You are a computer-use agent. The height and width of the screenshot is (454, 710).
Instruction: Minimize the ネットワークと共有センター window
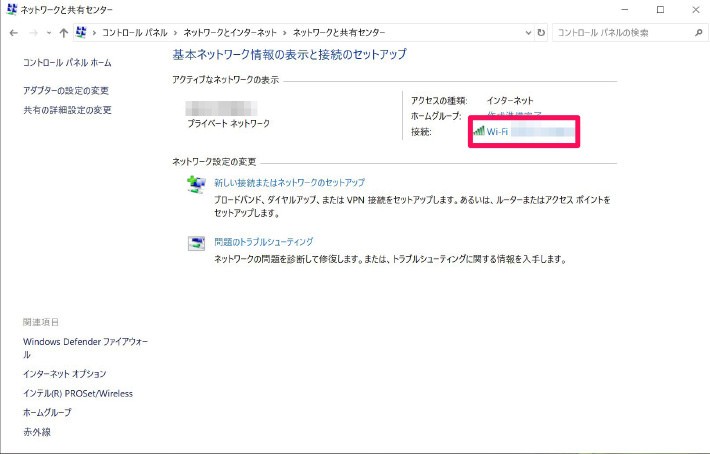click(625, 10)
